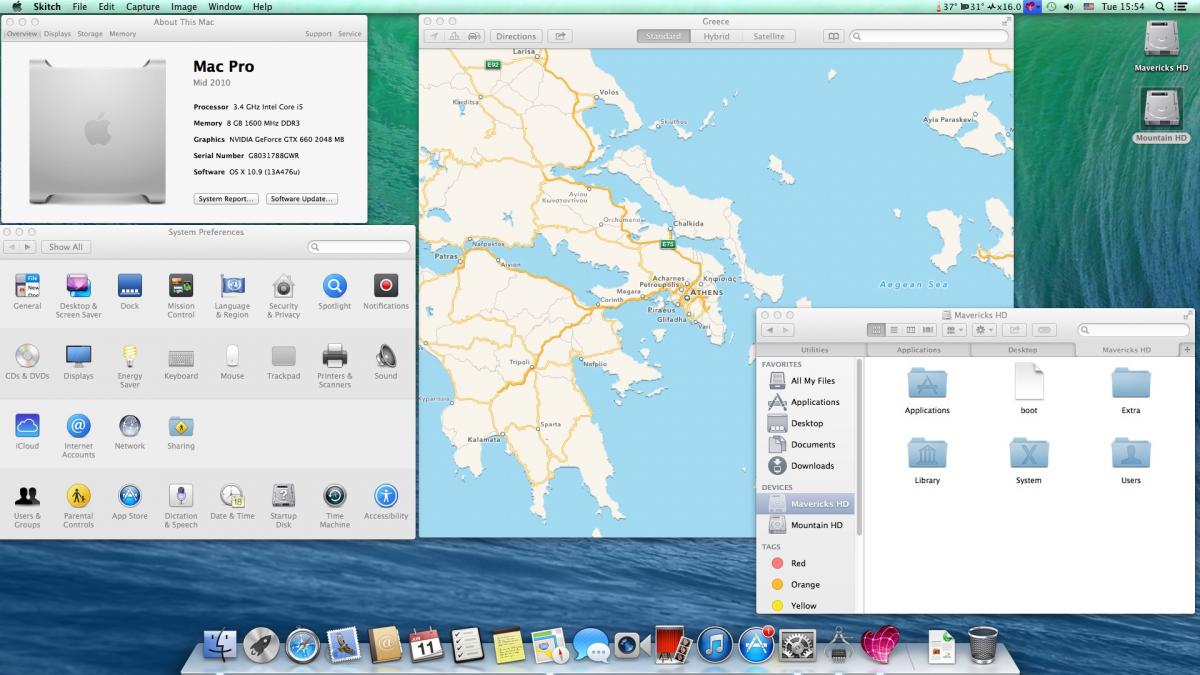
Task: Click Show All in System Preferences
Action: click(66, 247)
